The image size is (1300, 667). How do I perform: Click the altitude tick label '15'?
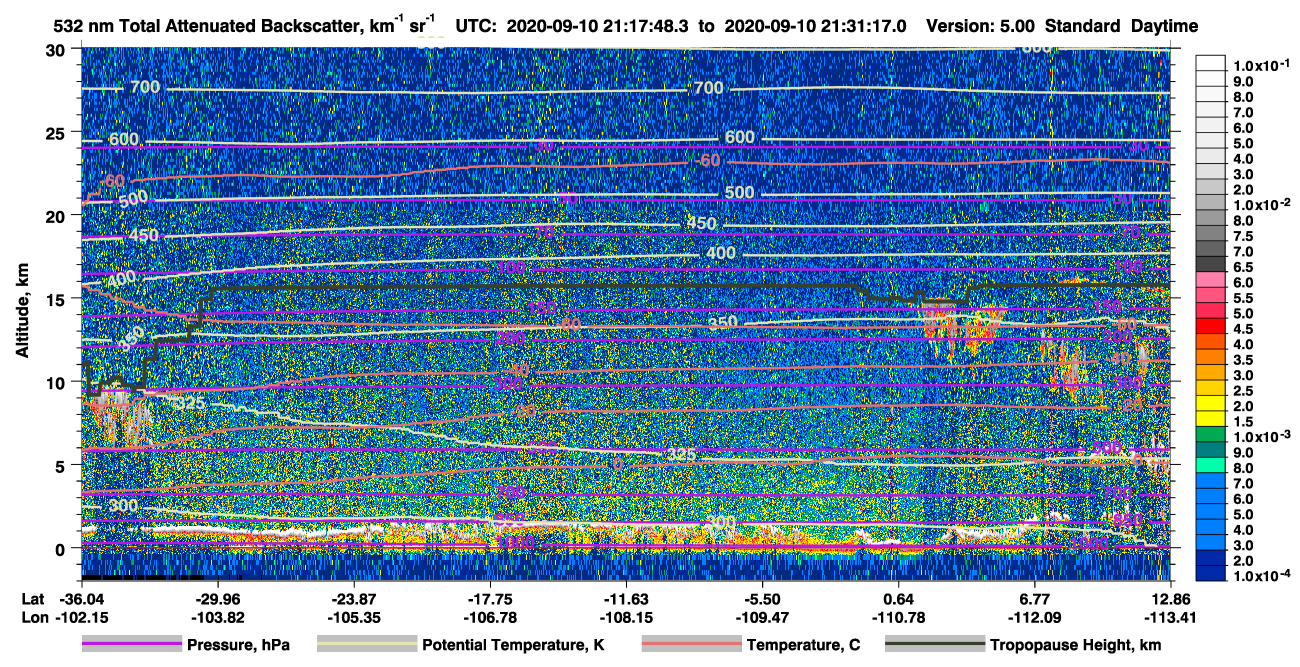[58, 299]
